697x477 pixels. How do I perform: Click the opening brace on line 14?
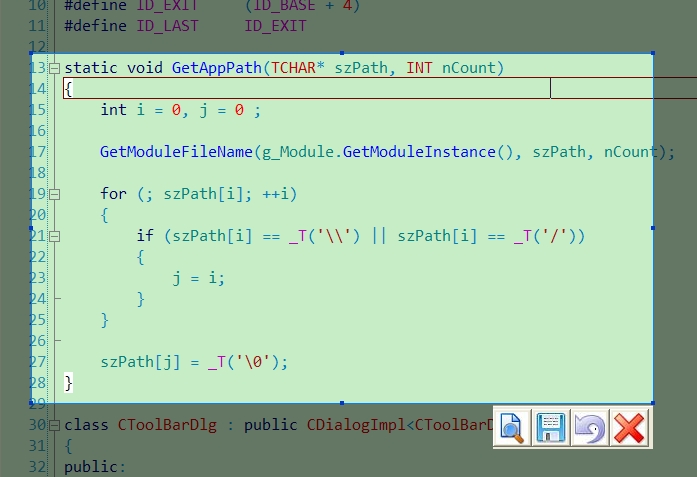[x=68, y=89]
